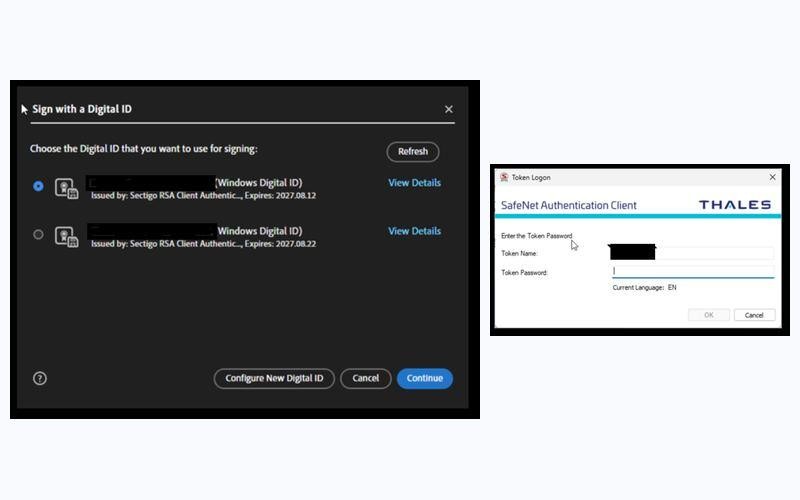Screen dimensions: 800x500
Task: Click the Token Name field
Action: pos(691,253)
